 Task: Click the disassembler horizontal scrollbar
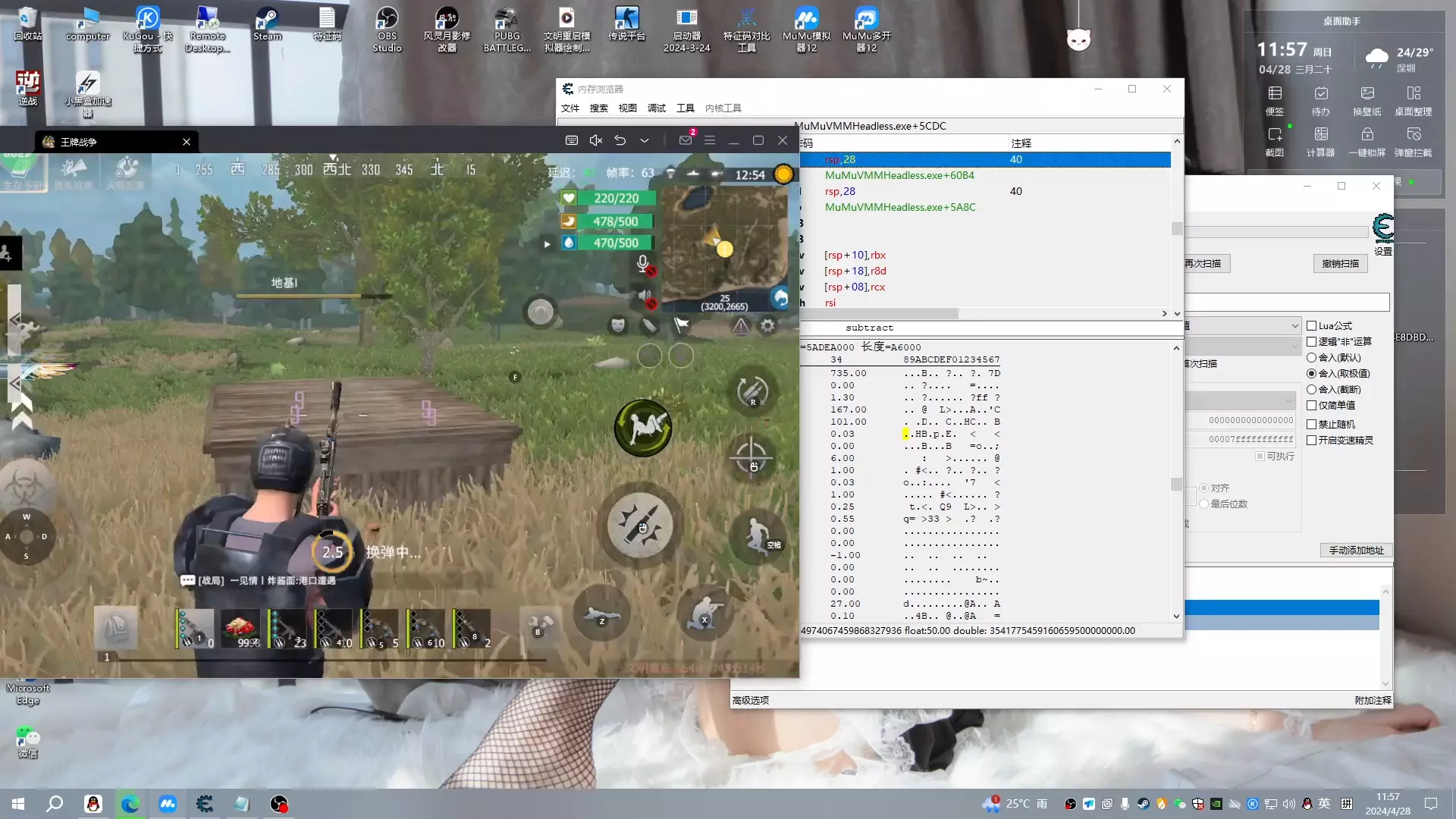click(x=880, y=314)
